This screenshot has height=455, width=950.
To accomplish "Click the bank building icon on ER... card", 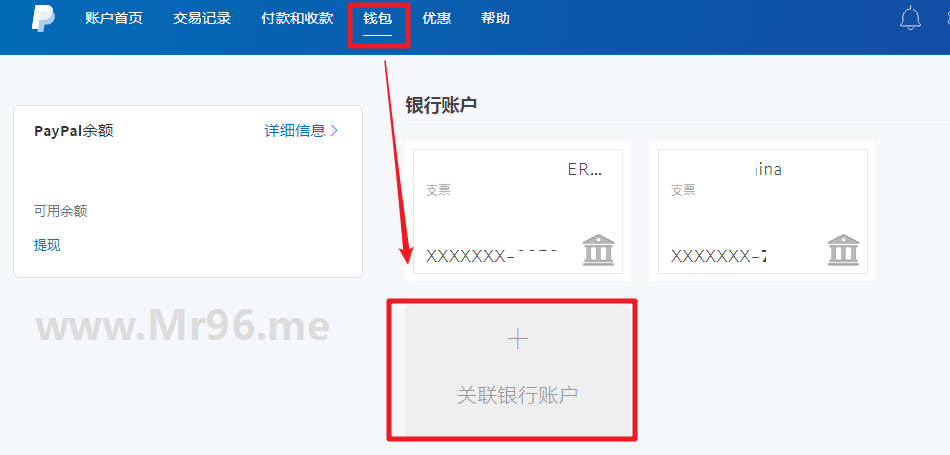I will tap(599, 250).
